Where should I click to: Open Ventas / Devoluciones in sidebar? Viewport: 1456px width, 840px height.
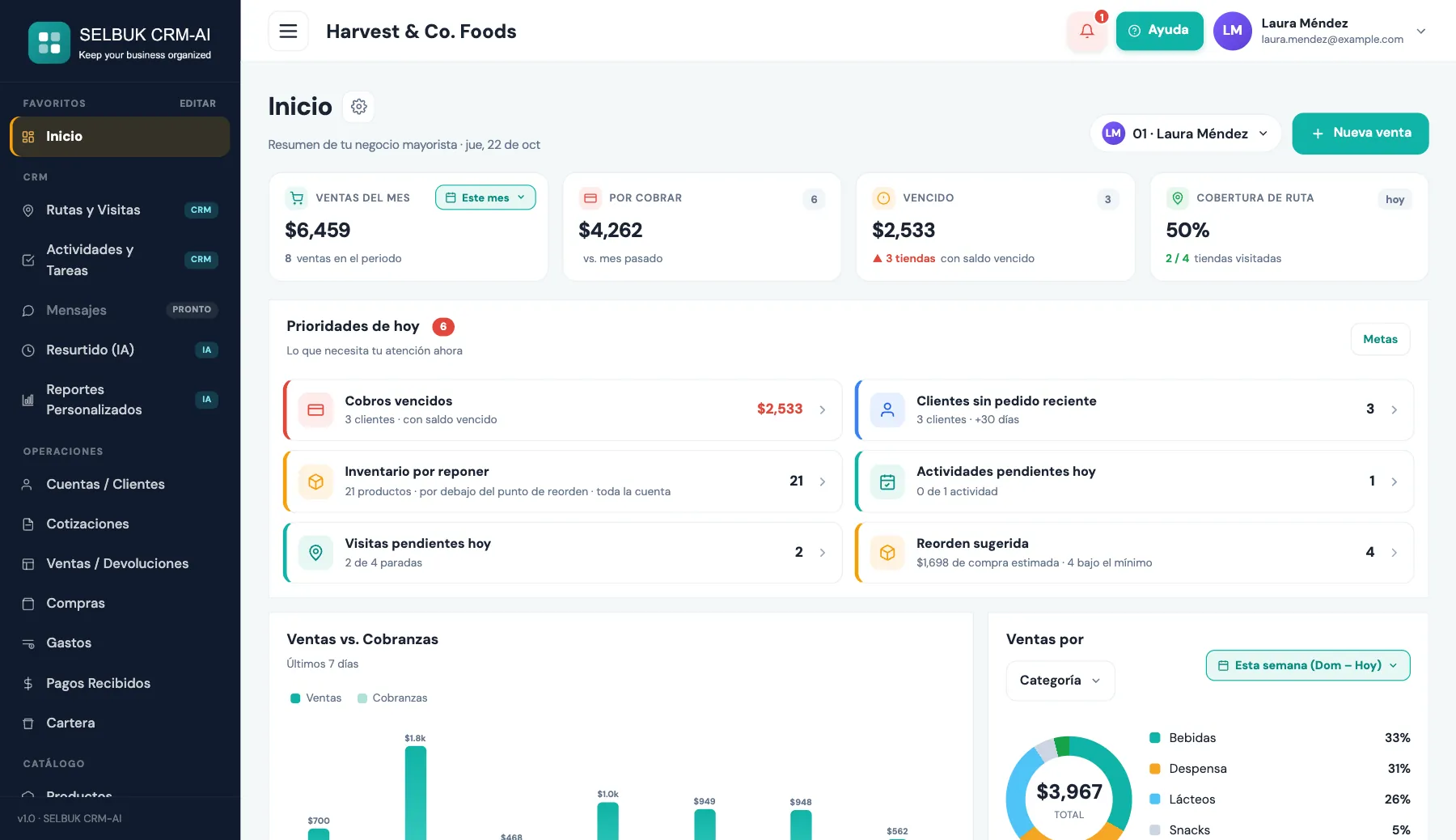[x=120, y=564]
